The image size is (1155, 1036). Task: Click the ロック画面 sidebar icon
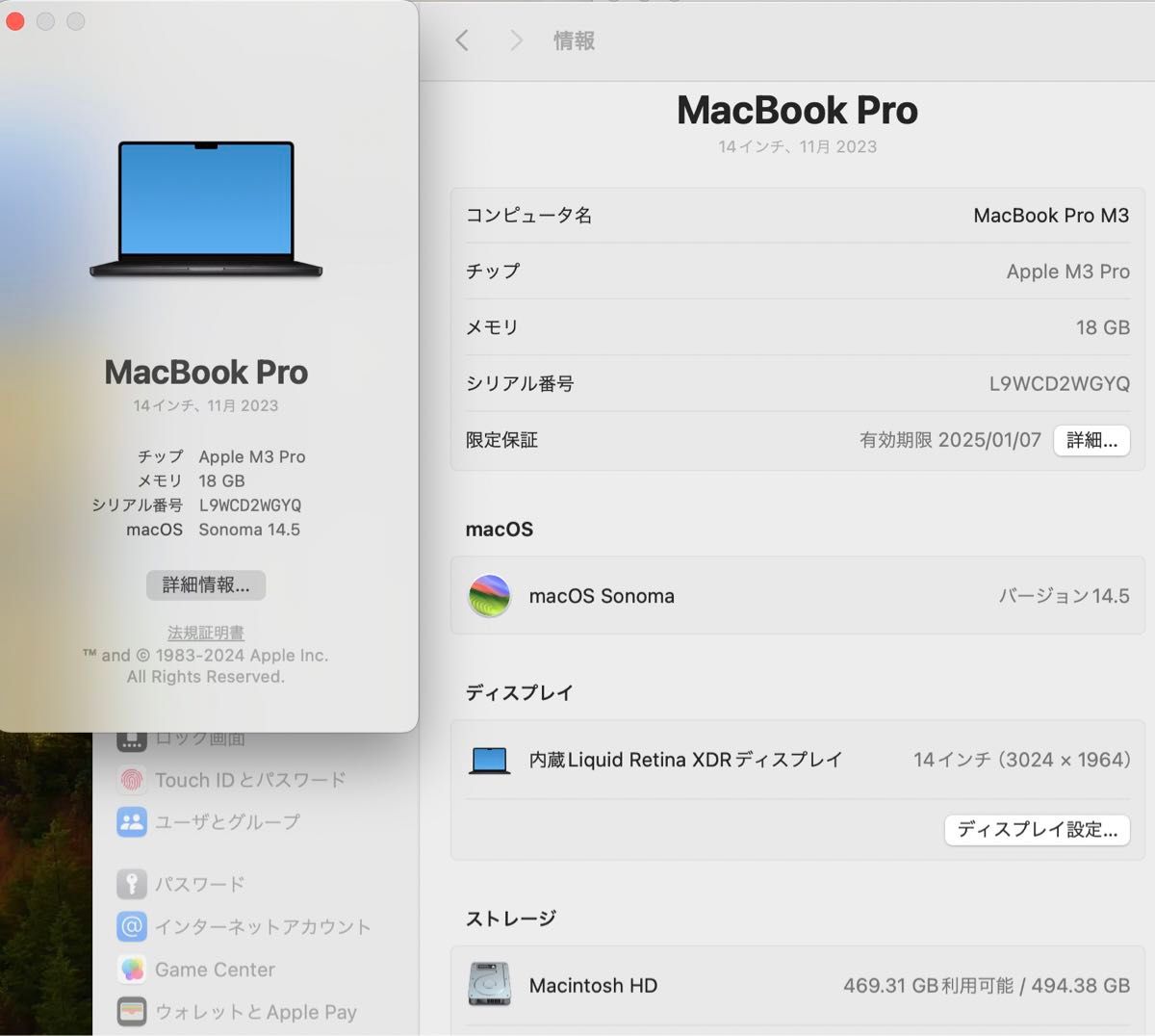coord(132,741)
